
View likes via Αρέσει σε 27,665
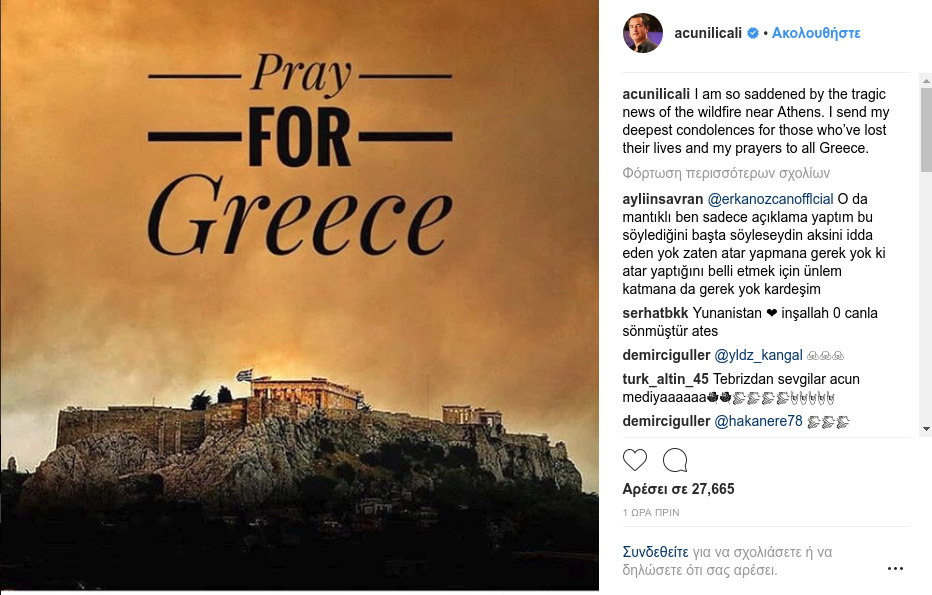(x=678, y=489)
